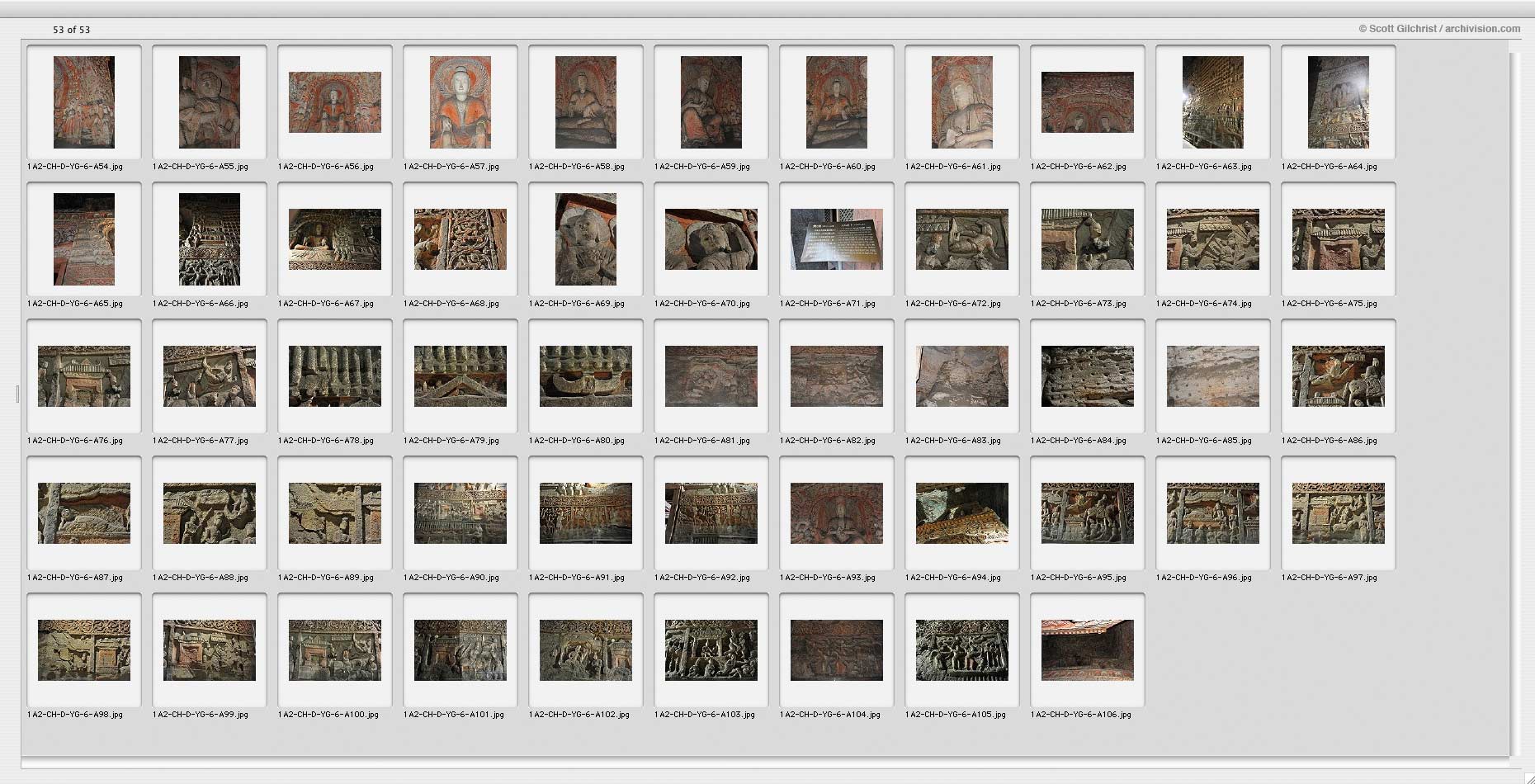Choose the Buddha thumbnail 1A2-CH-D-YG-6-A57.jpg
This screenshot has height=784, width=1535.
[x=460, y=102]
